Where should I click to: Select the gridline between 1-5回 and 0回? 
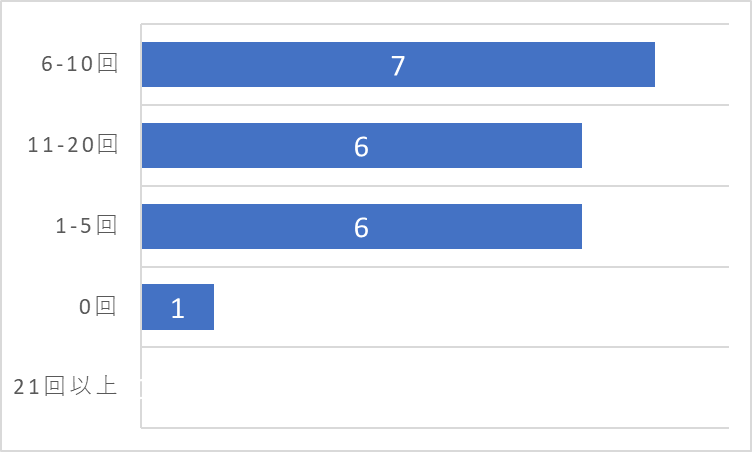pos(435,266)
